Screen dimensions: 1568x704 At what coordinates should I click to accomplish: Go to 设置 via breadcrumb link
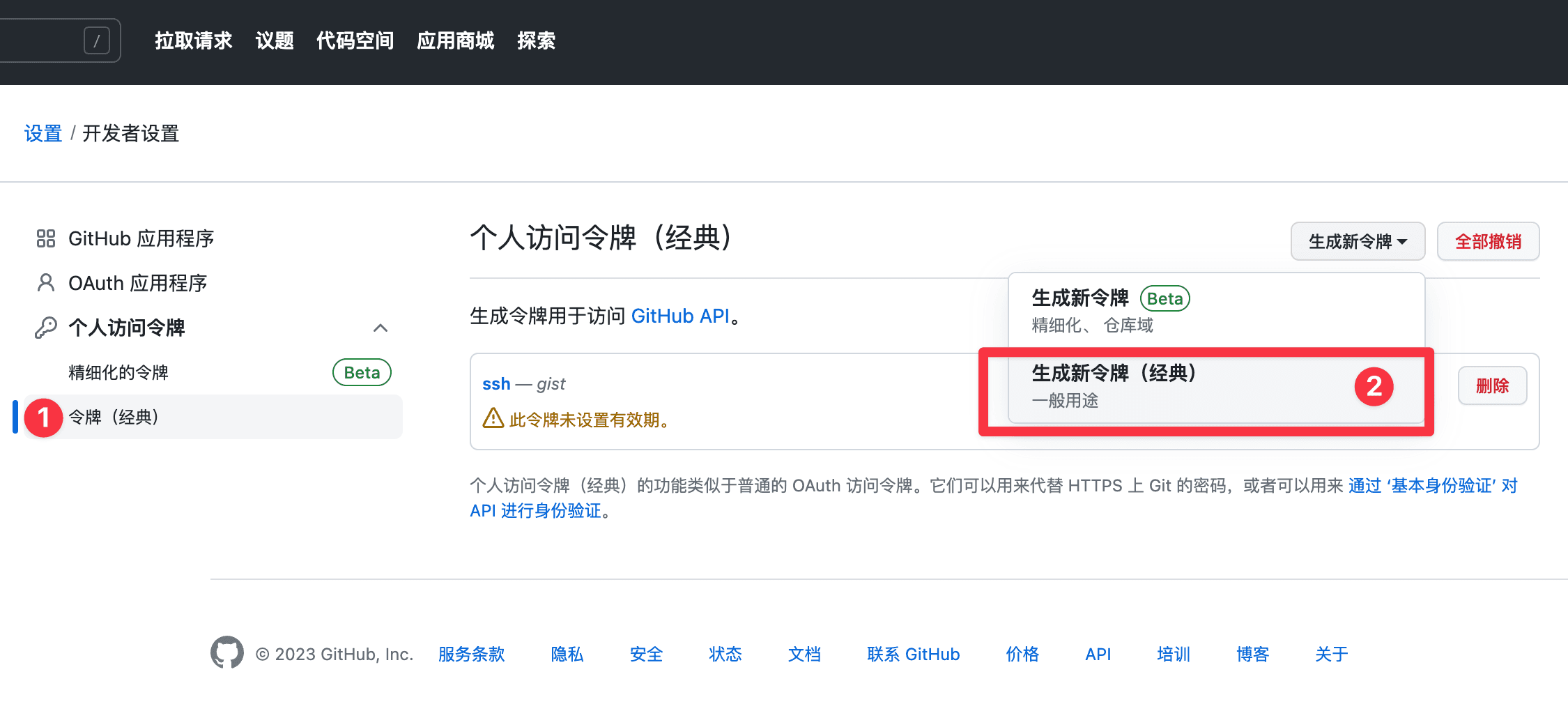43,134
